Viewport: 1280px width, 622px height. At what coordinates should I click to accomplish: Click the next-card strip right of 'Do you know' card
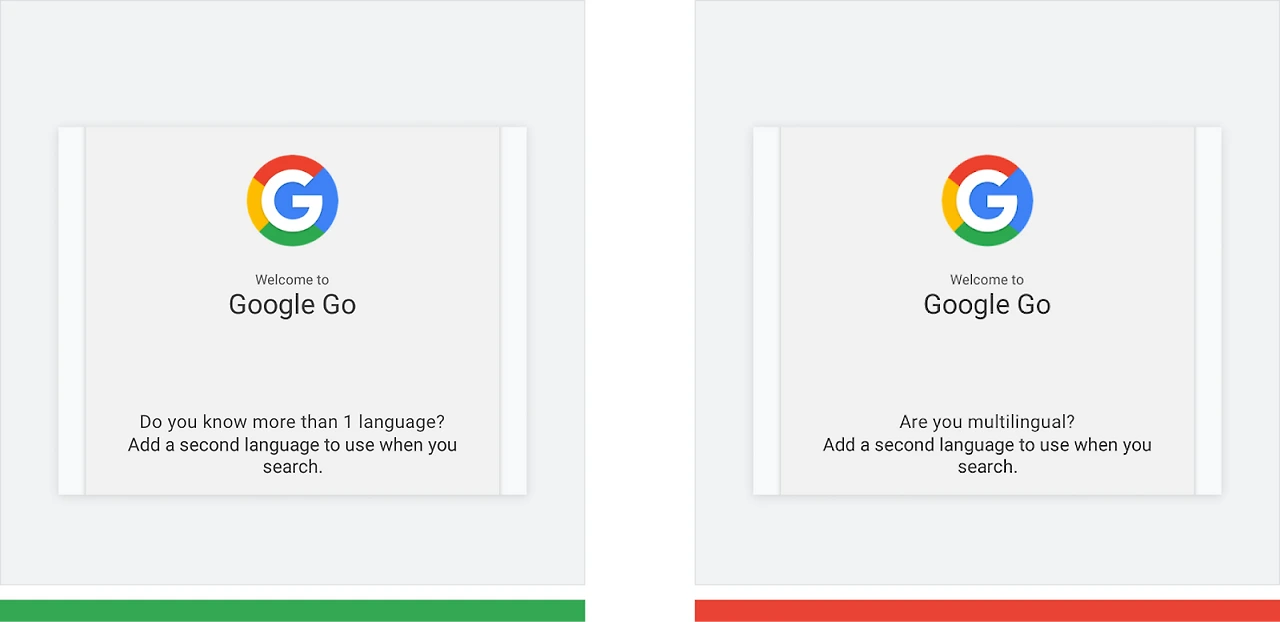(514, 310)
